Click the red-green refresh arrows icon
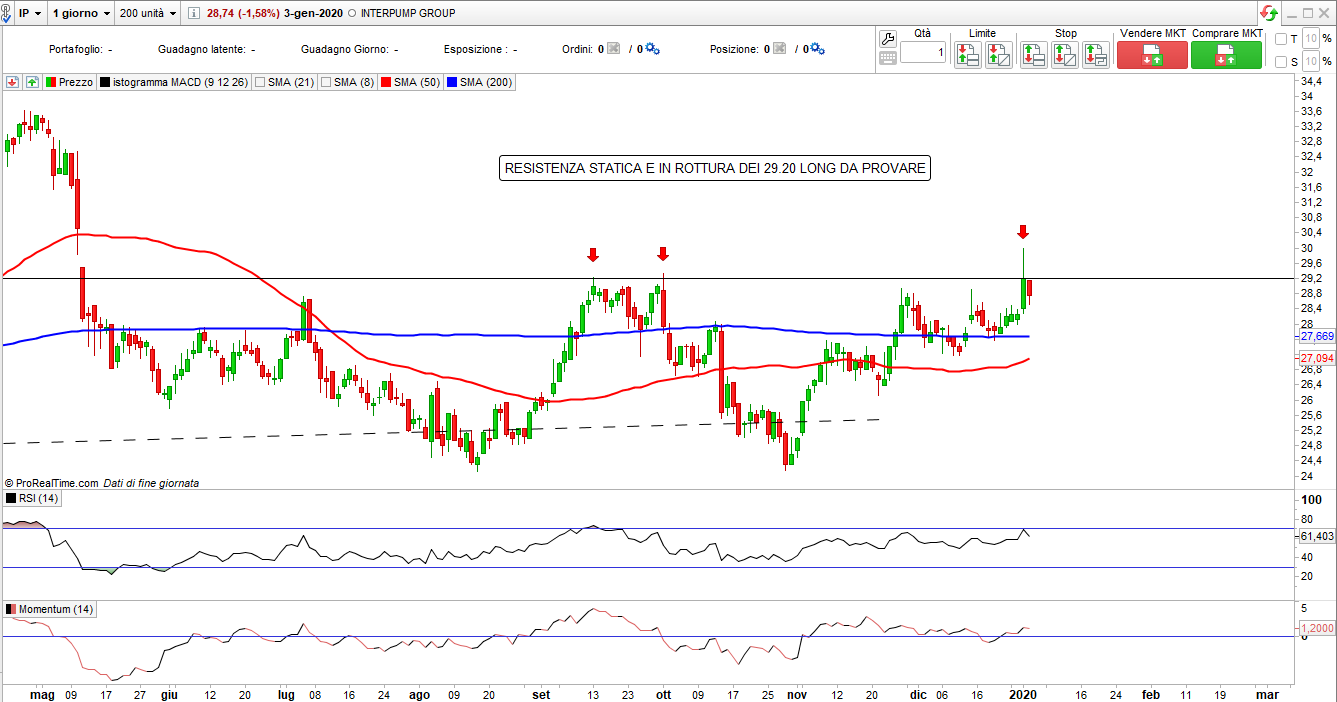Viewport: 1337px width, 702px height. point(1269,13)
